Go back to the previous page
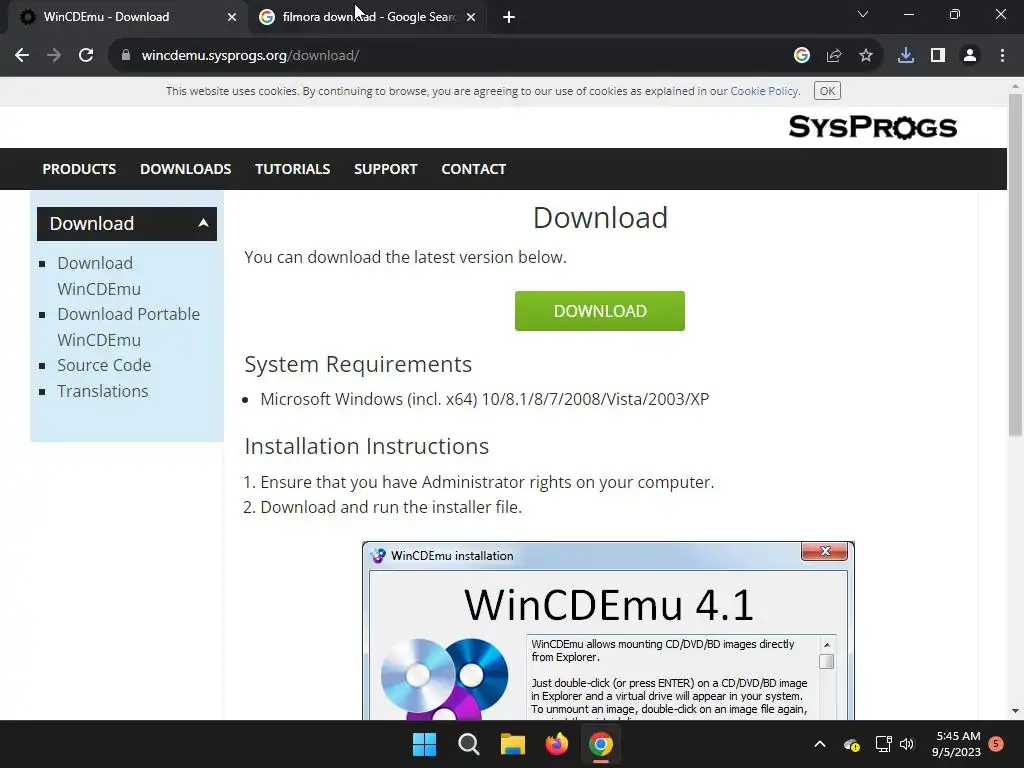The height and width of the screenshot is (768, 1024). tap(22, 56)
